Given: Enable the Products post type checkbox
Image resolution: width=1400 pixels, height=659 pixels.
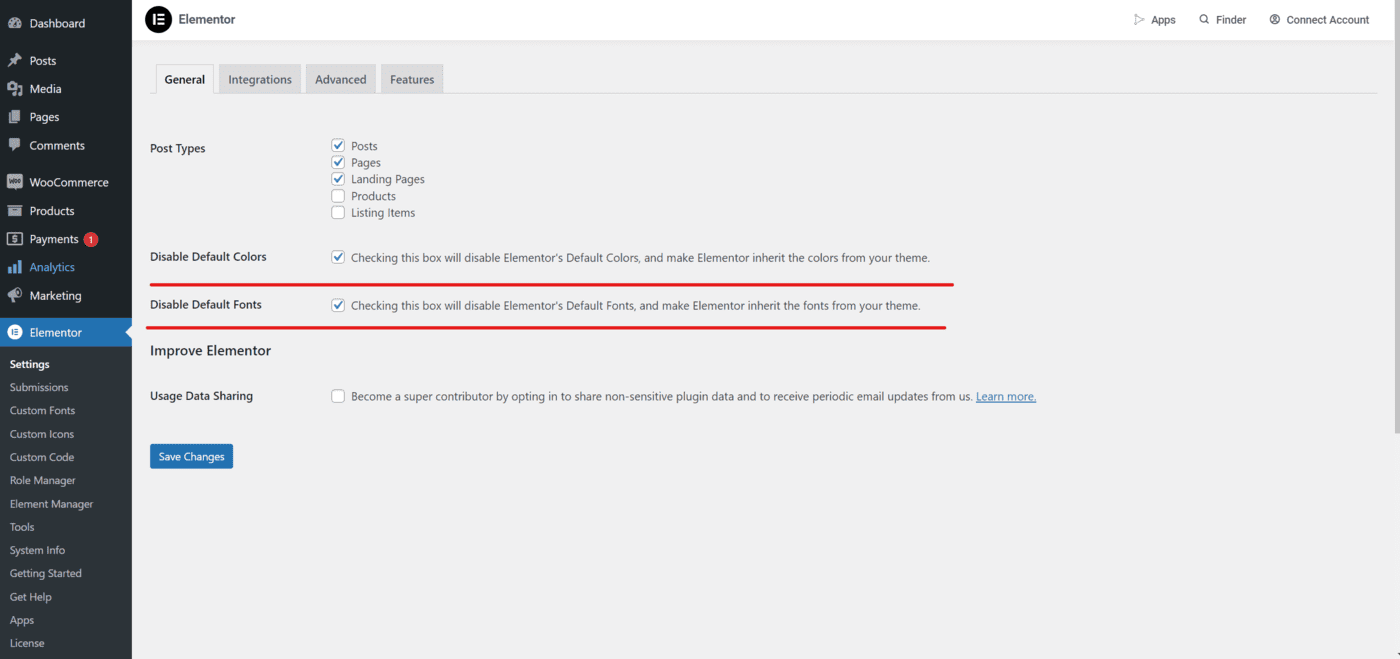Looking at the screenshot, I should click(x=338, y=196).
